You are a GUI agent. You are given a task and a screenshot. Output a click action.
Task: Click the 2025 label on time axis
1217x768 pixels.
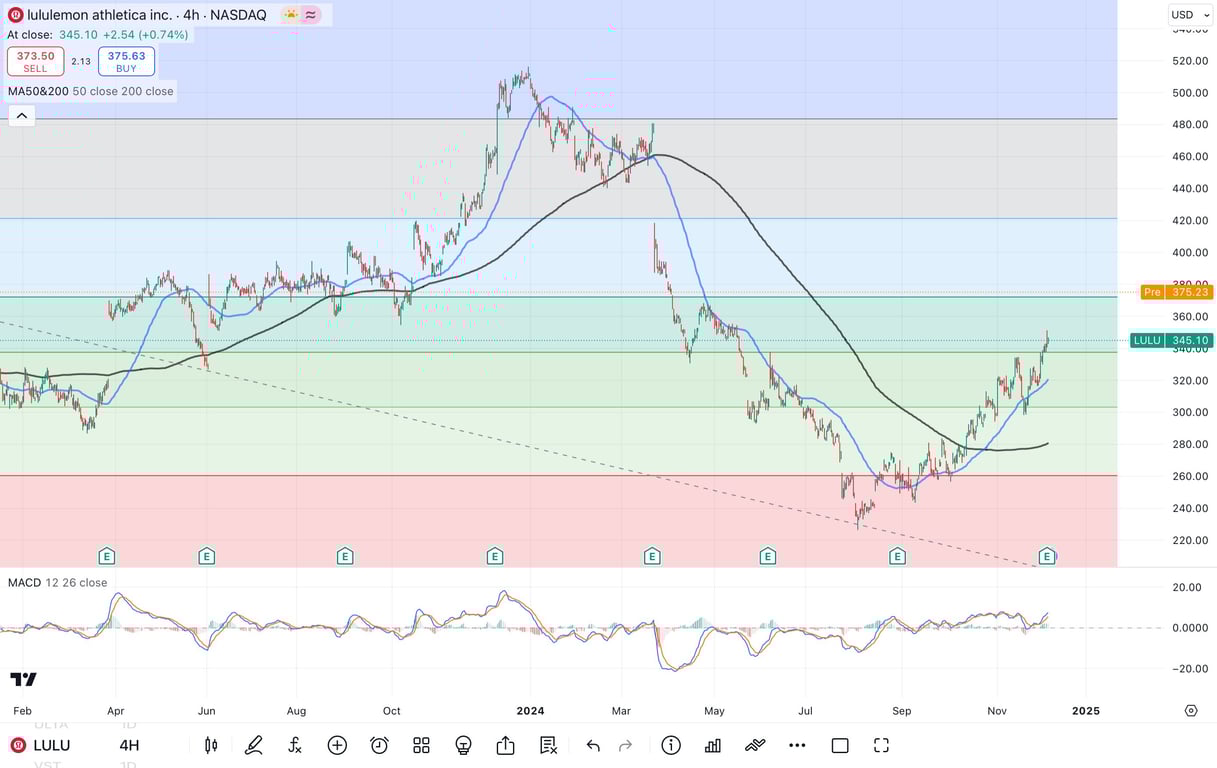(x=1085, y=711)
